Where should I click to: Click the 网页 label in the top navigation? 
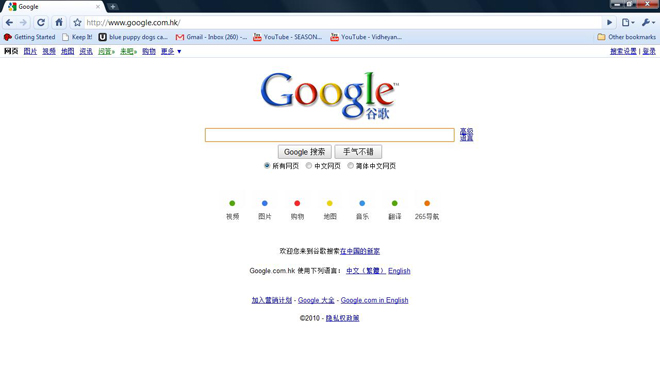(x=11, y=51)
